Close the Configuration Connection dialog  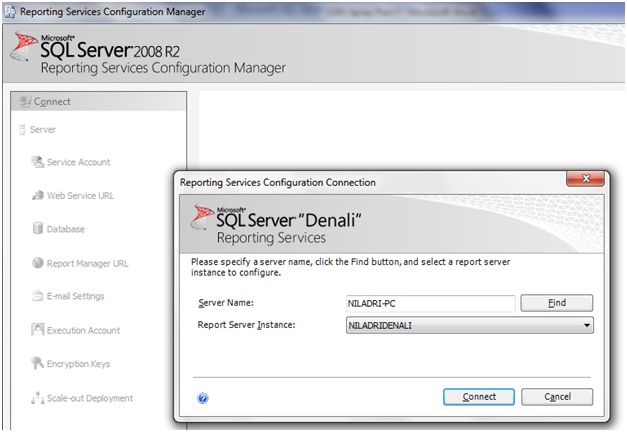tap(585, 178)
